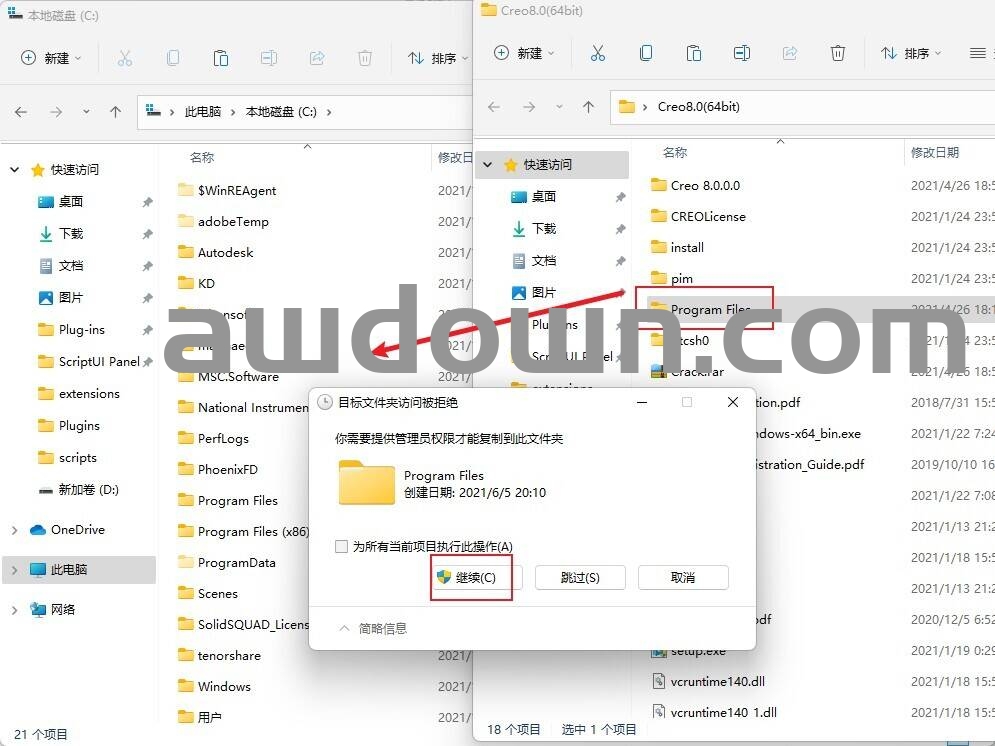This screenshot has width=995, height=746.
Task: Click the Delete trash icon in Creo window
Action: pyautogui.click(x=838, y=53)
